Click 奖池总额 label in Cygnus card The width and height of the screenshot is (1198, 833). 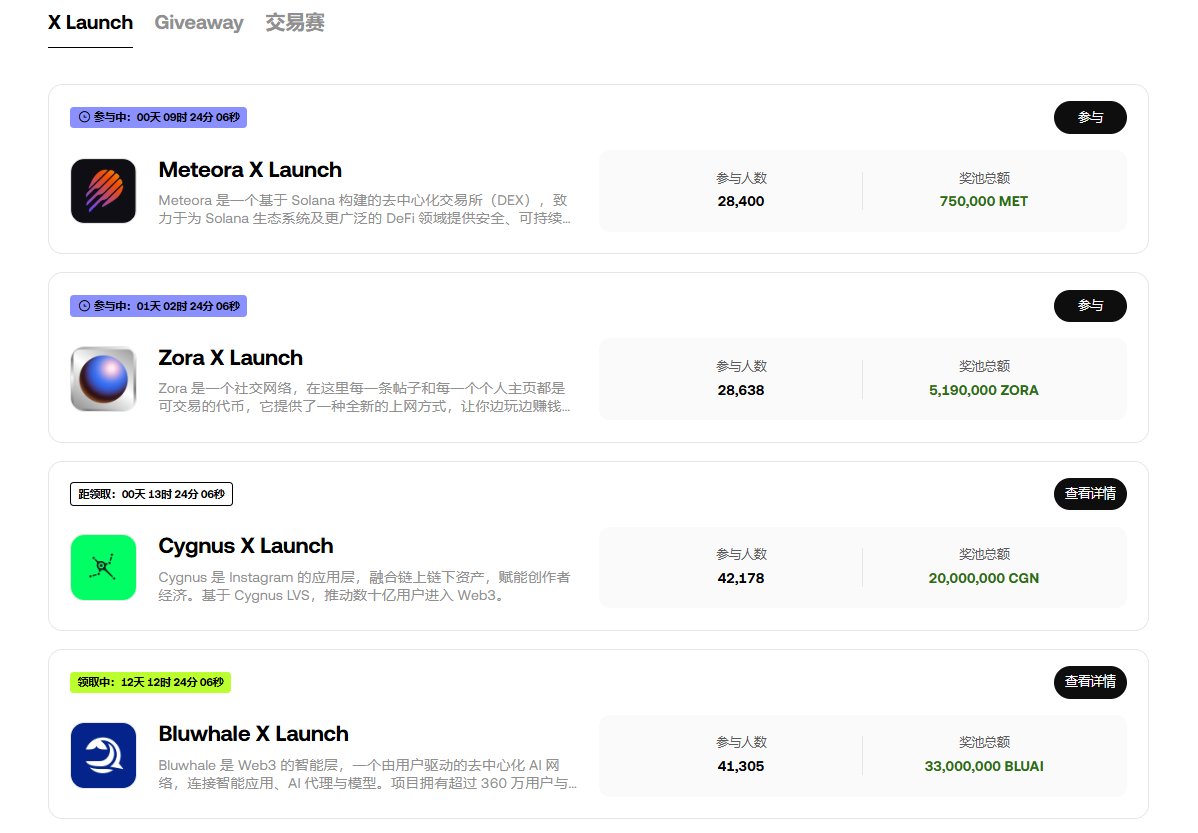[984, 554]
